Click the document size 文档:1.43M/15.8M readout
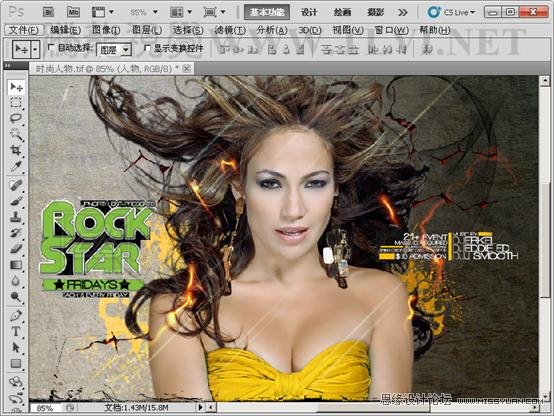The height and width of the screenshot is (416, 554). tap(137, 408)
